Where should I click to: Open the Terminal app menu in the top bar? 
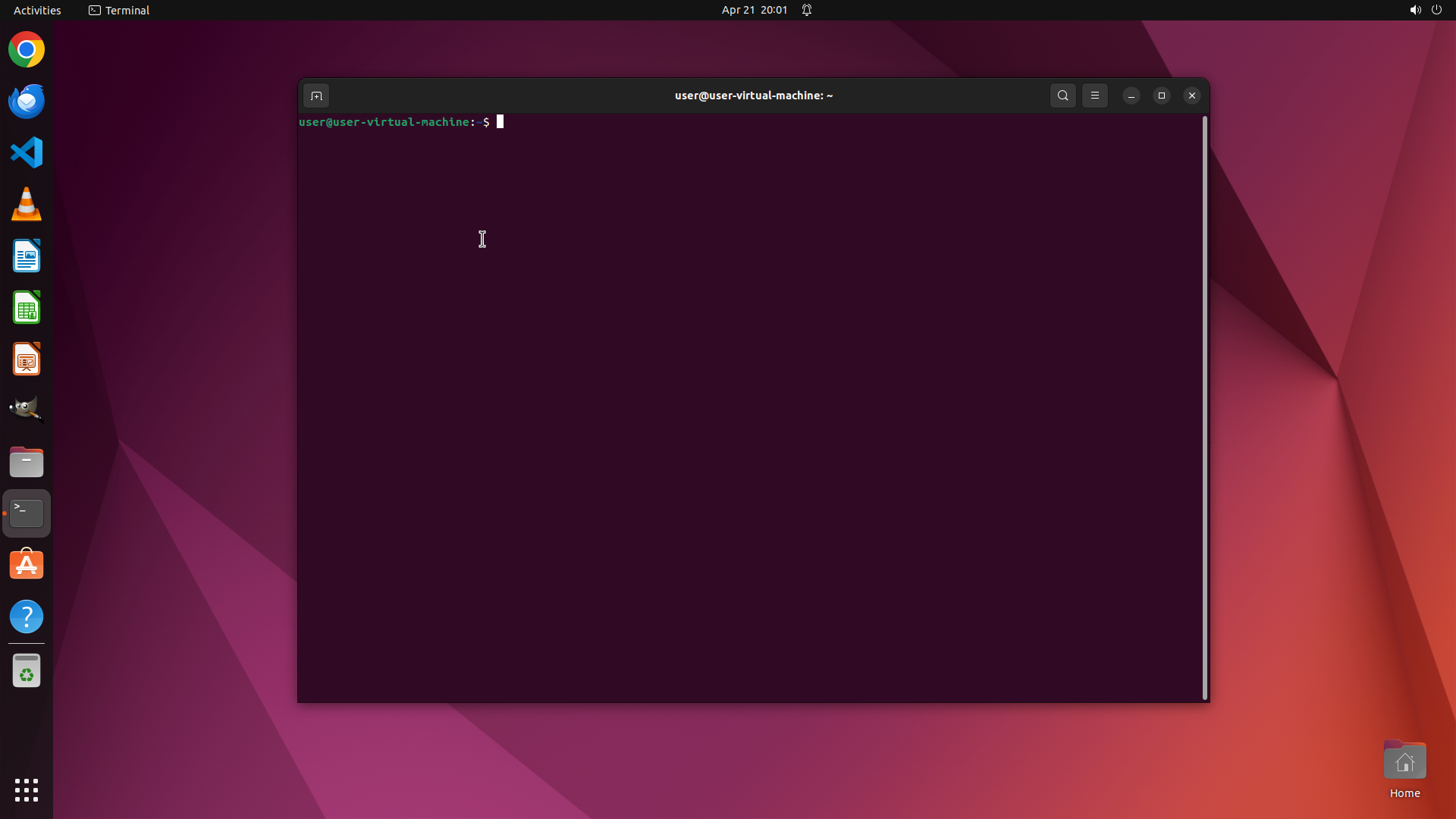click(119, 10)
